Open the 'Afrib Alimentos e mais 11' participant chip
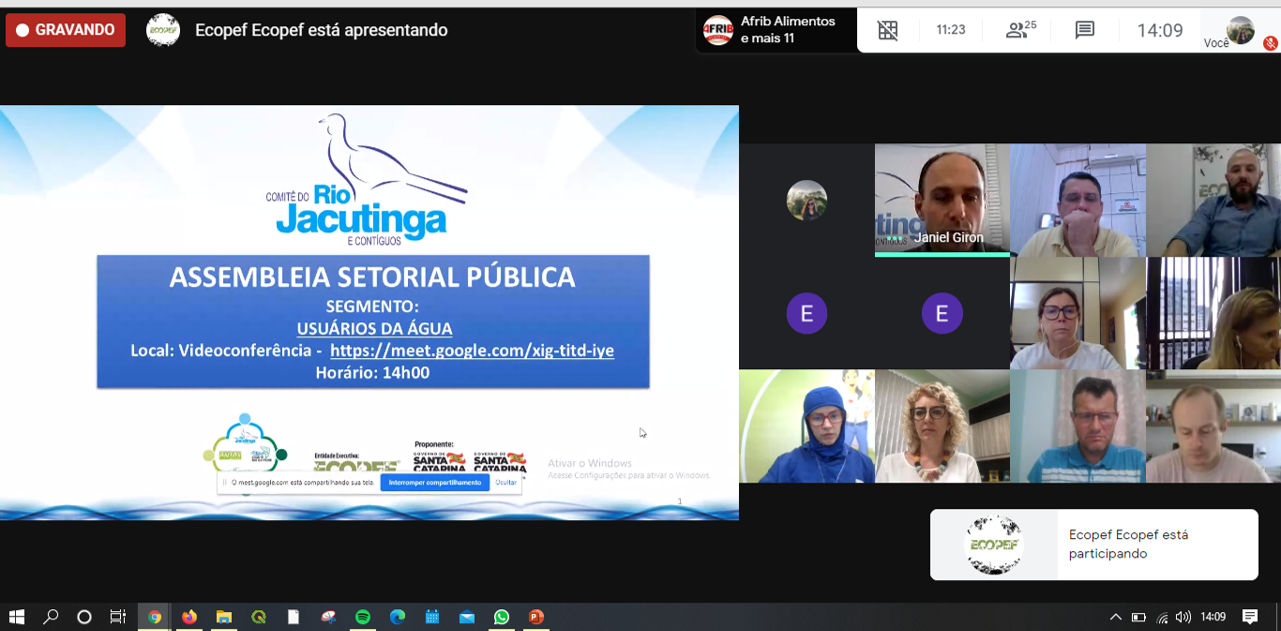The image size is (1281, 631). [776, 30]
